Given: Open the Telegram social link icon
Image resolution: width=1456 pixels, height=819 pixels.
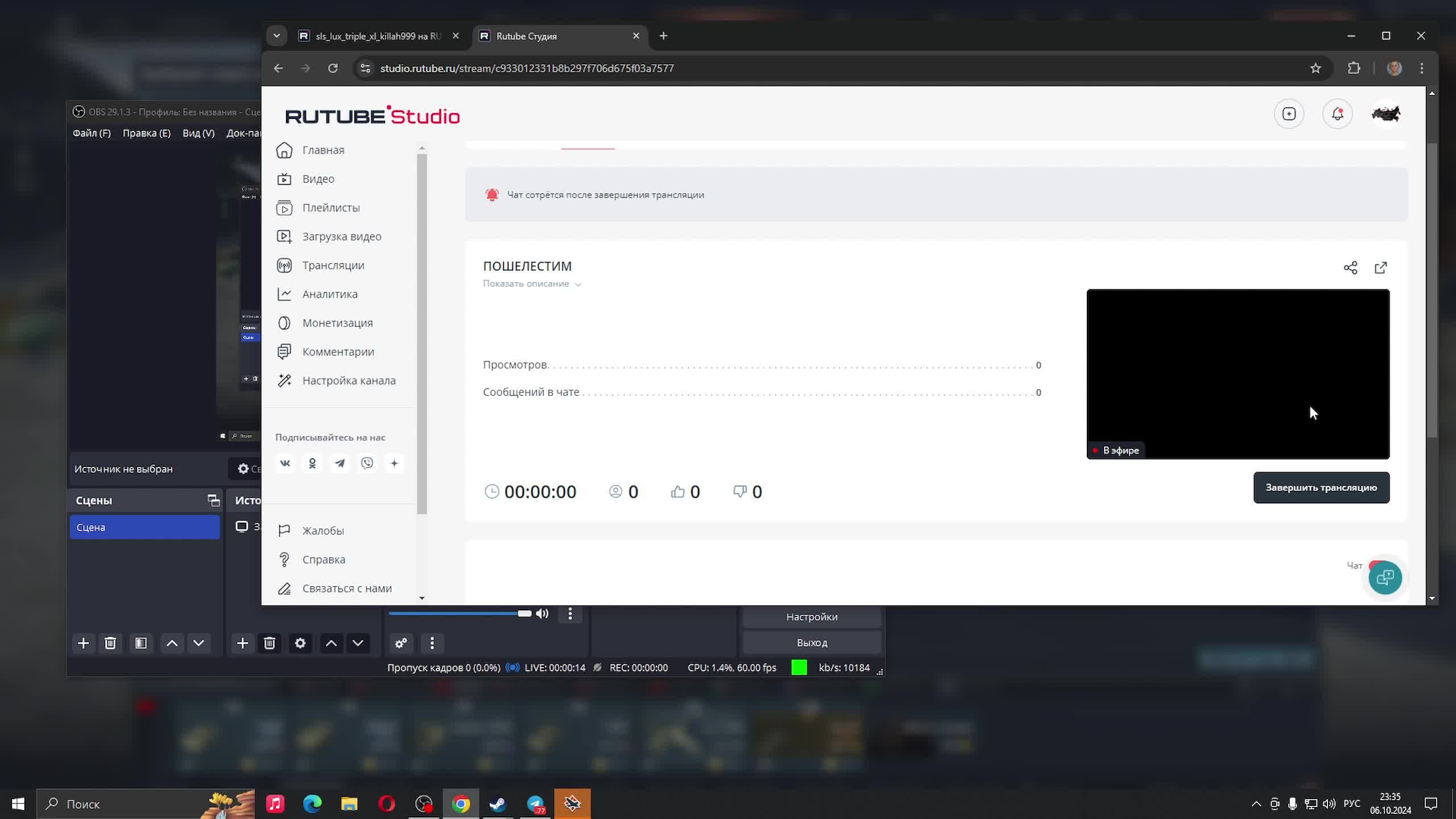Looking at the screenshot, I should pos(340,464).
